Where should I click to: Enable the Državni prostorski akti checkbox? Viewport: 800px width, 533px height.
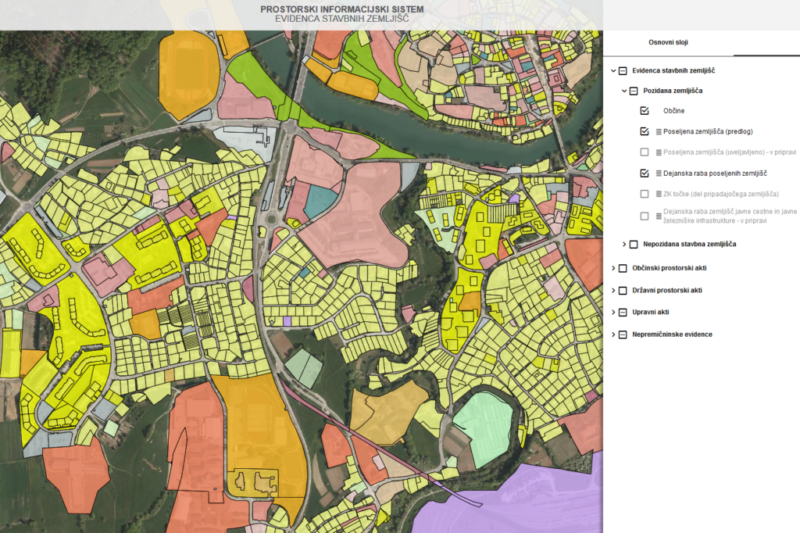(x=623, y=291)
